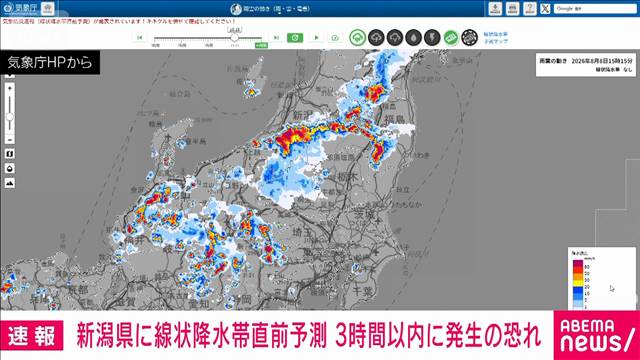The image size is (640, 360).
Task: Click the timeline slider handle
Action: coord(234,38)
